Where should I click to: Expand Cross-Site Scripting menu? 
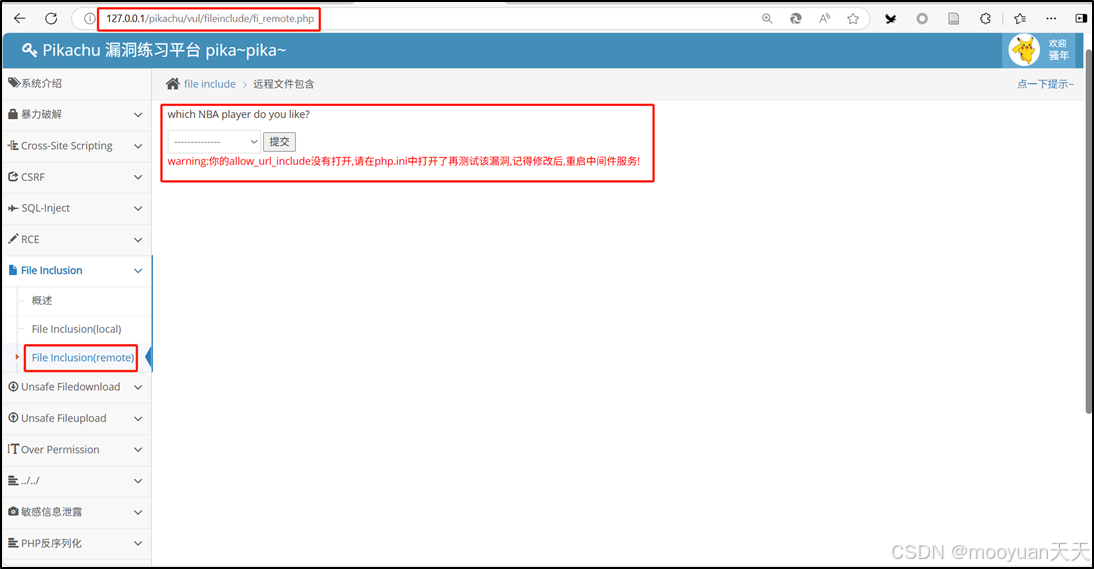click(77, 146)
